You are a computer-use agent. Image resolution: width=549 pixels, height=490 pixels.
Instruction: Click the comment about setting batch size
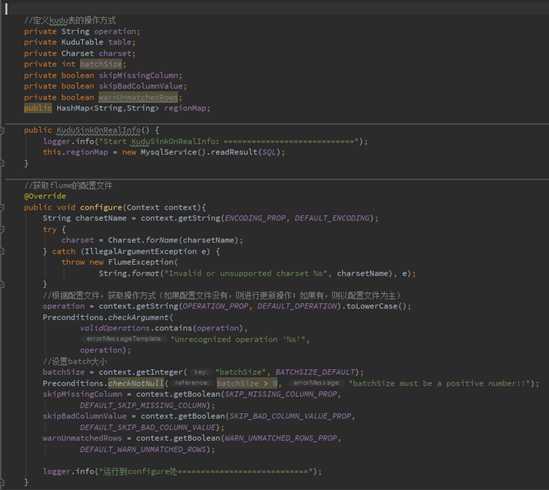pyautogui.click(x=75, y=361)
